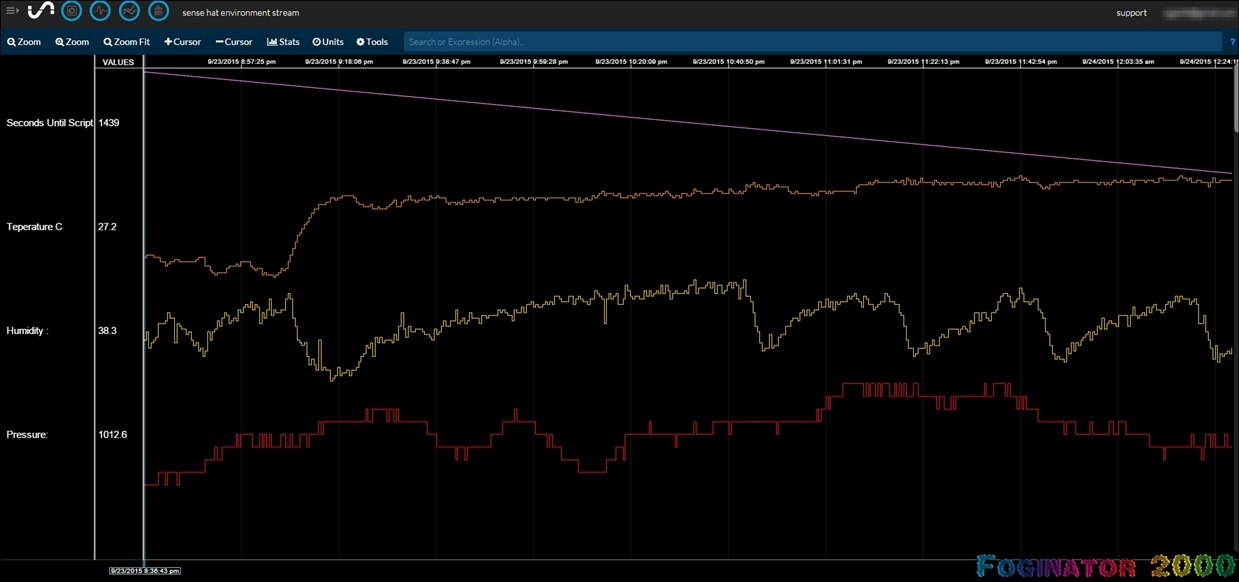Click the stream title 'sense hat environment stream'
The width and height of the screenshot is (1239, 582).
click(241, 13)
